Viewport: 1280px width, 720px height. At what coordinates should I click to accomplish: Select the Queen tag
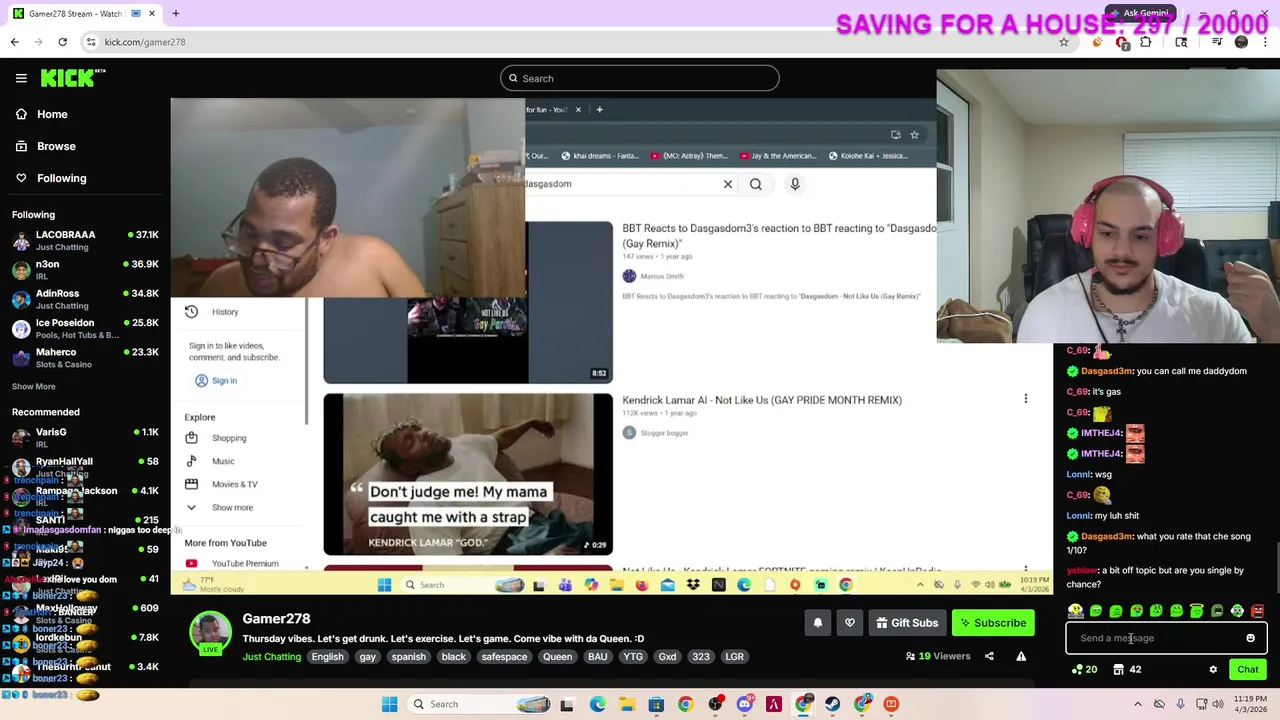[557, 657]
